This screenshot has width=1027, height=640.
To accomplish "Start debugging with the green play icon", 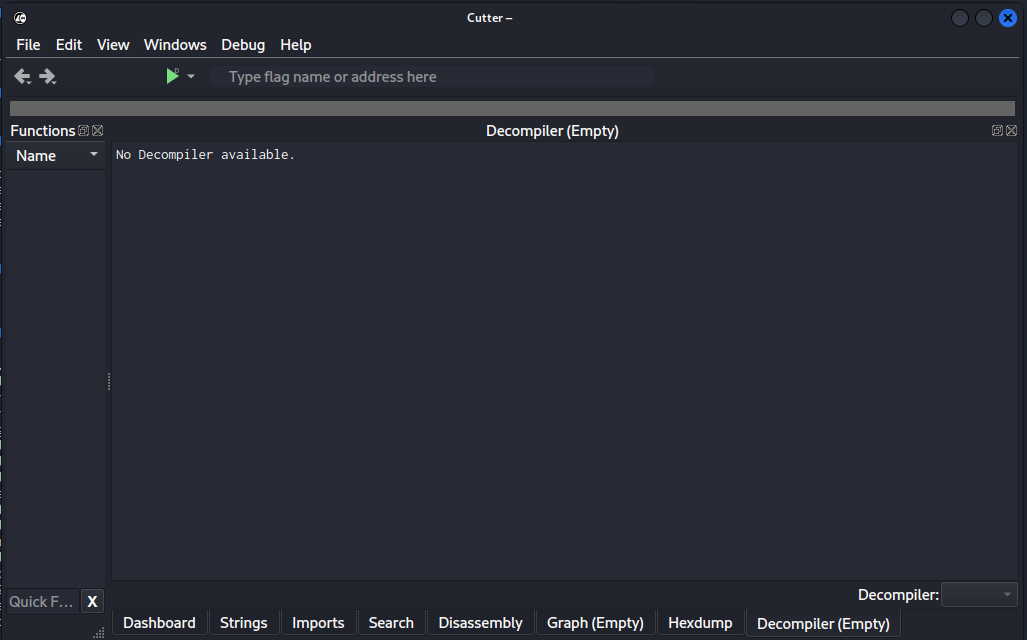I will click(x=172, y=76).
